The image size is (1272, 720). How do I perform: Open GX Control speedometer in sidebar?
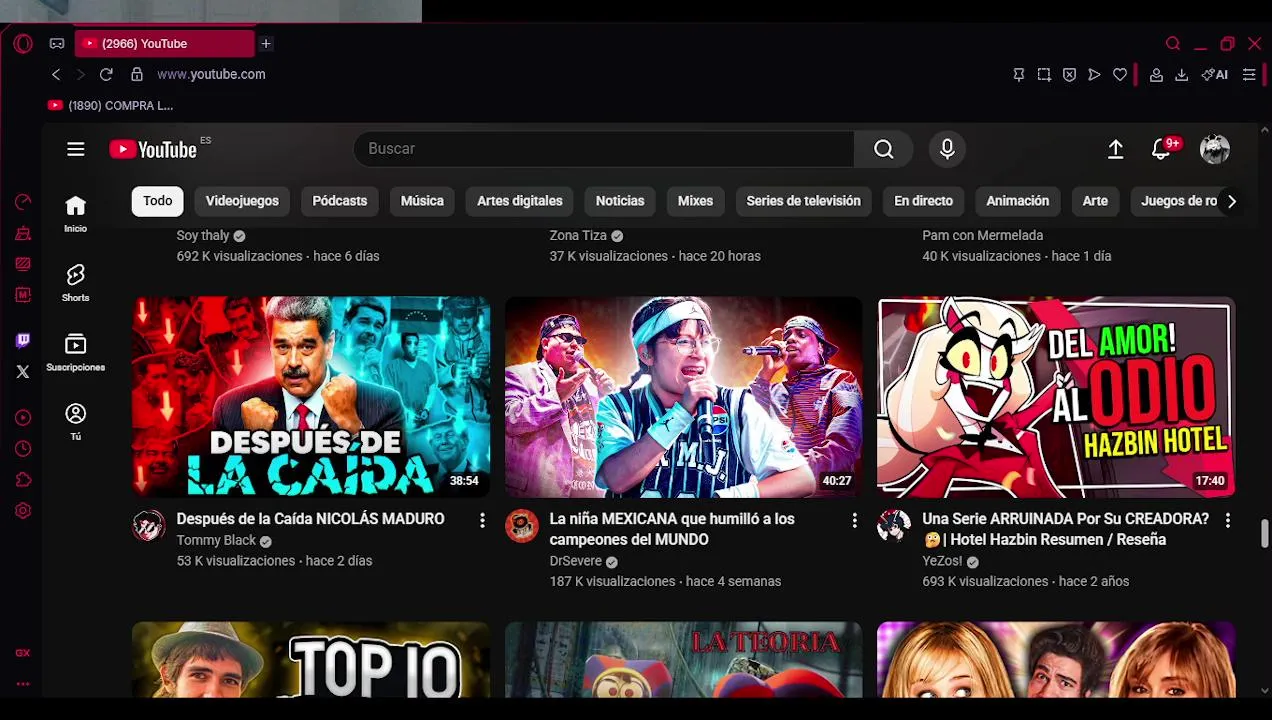23,202
